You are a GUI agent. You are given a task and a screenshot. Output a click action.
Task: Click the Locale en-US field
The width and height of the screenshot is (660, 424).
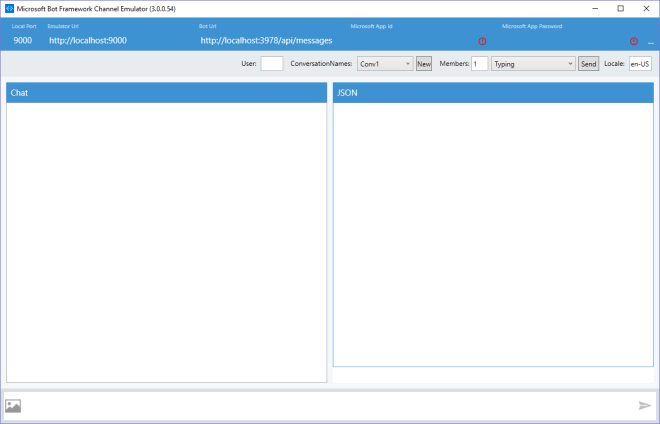click(x=640, y=64)
